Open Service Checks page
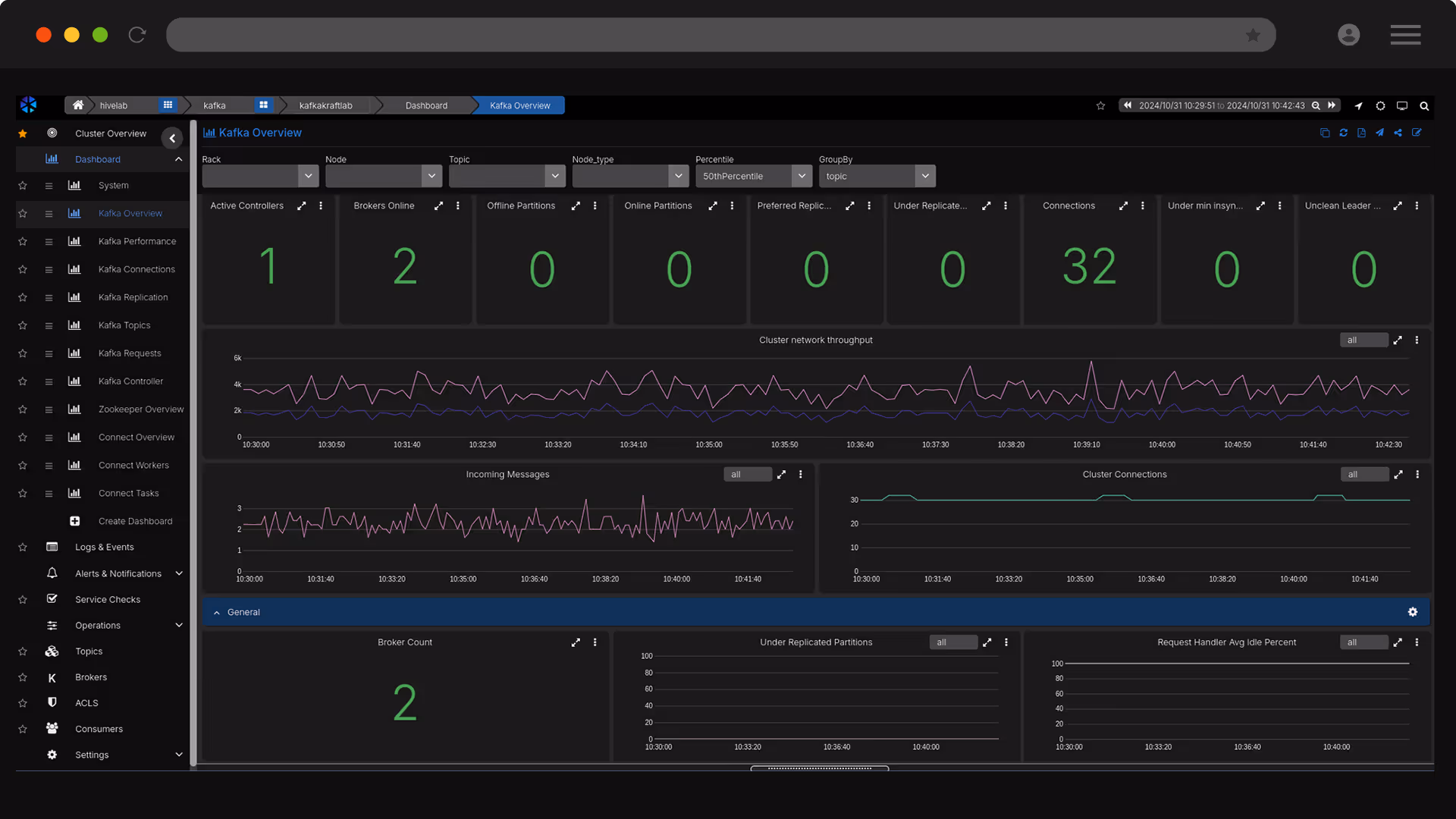Screen dimensions: 1456x819 tap(108, 599)
